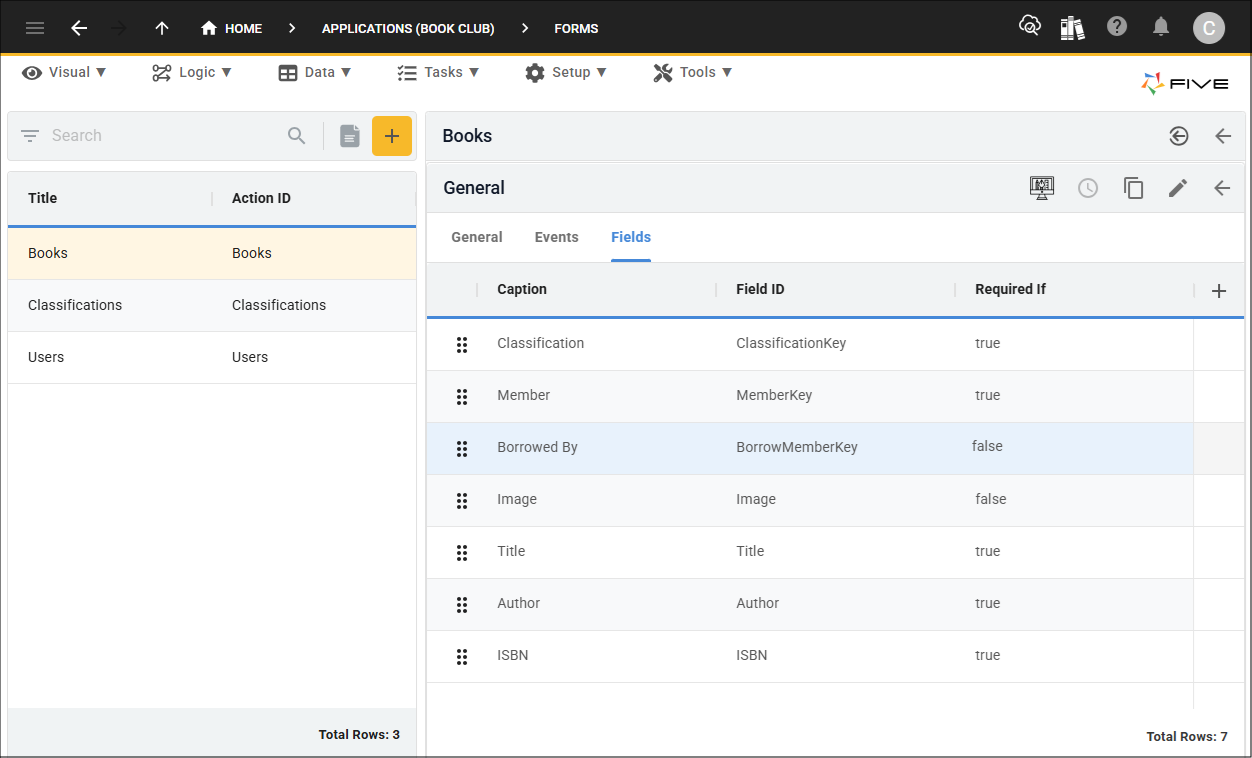Click the Field ID column header
The height and width of the screenshot is (758, 1252).
click(x=760, y=289)
